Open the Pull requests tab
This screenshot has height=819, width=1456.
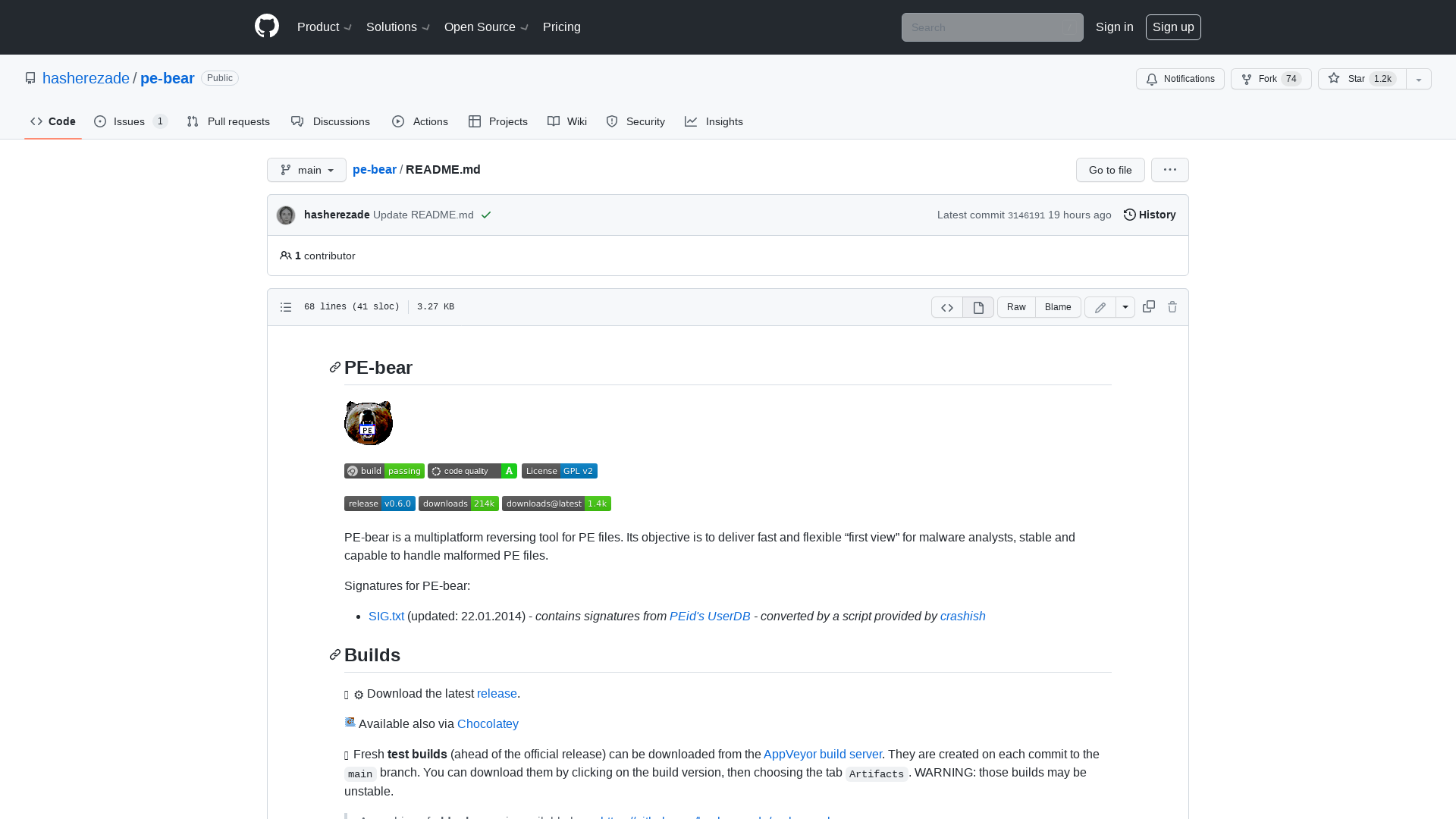228,121
